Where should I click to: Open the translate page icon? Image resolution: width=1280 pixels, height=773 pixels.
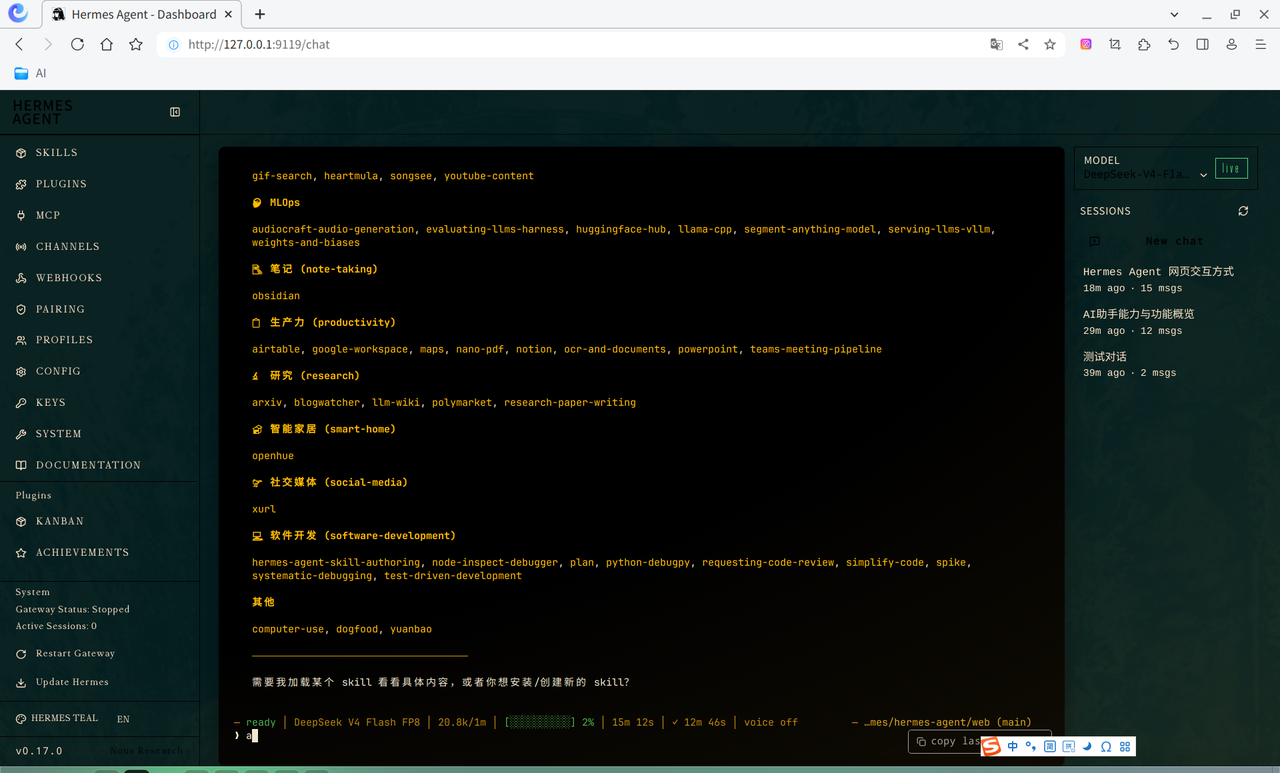996,44
